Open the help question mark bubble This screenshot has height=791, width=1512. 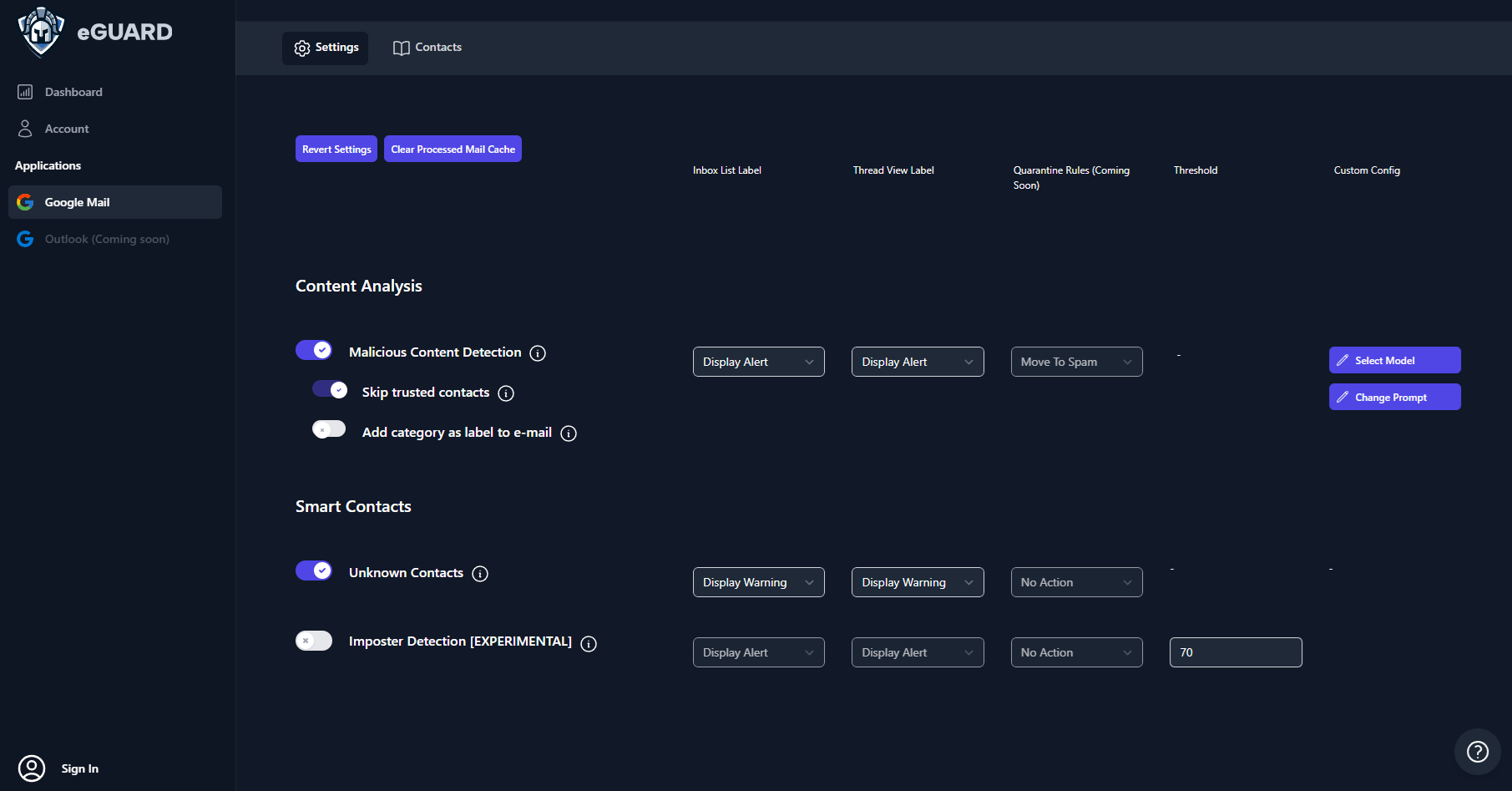[x=1478, y=752]
